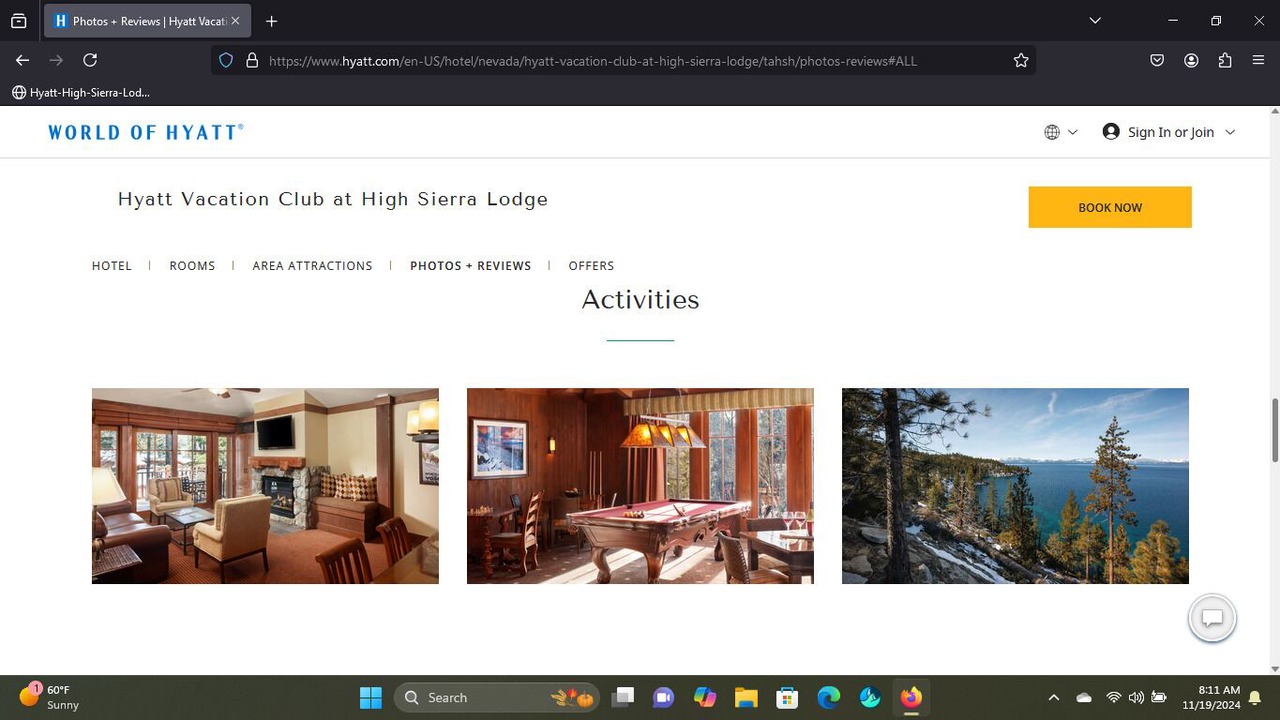Open the Lake Tahoe shoreline photo
Viewport: 1280px width, 720px height.
(x=1015, y=486)
